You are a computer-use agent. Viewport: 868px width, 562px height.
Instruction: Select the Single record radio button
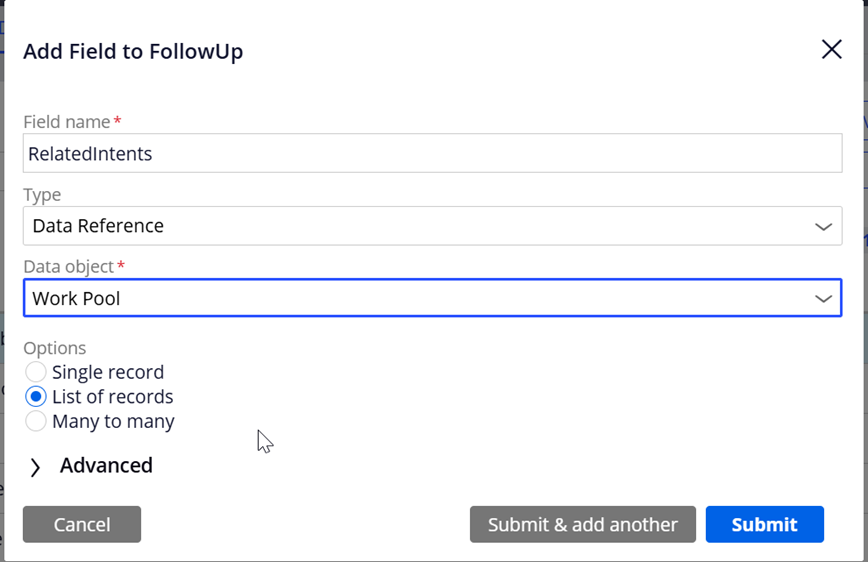pos(36,372)
